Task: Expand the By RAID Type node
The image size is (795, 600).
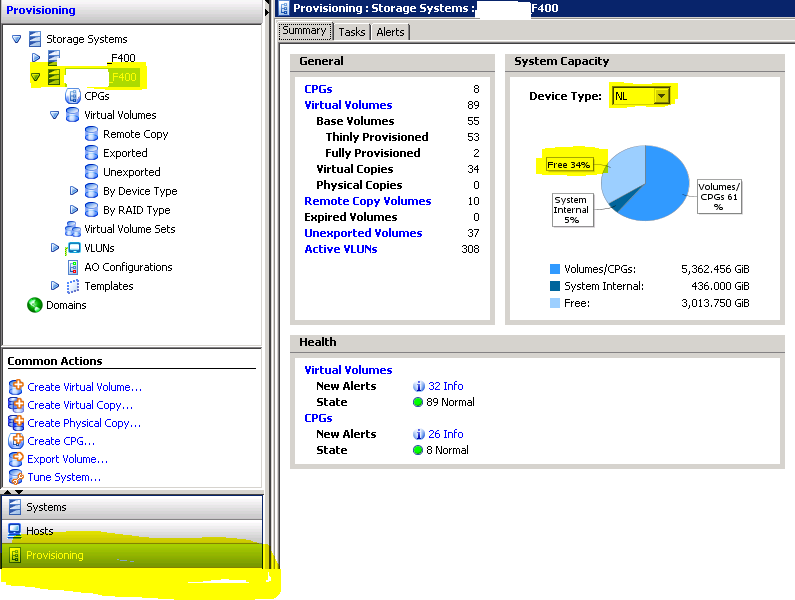Action: tap(74, 209)
